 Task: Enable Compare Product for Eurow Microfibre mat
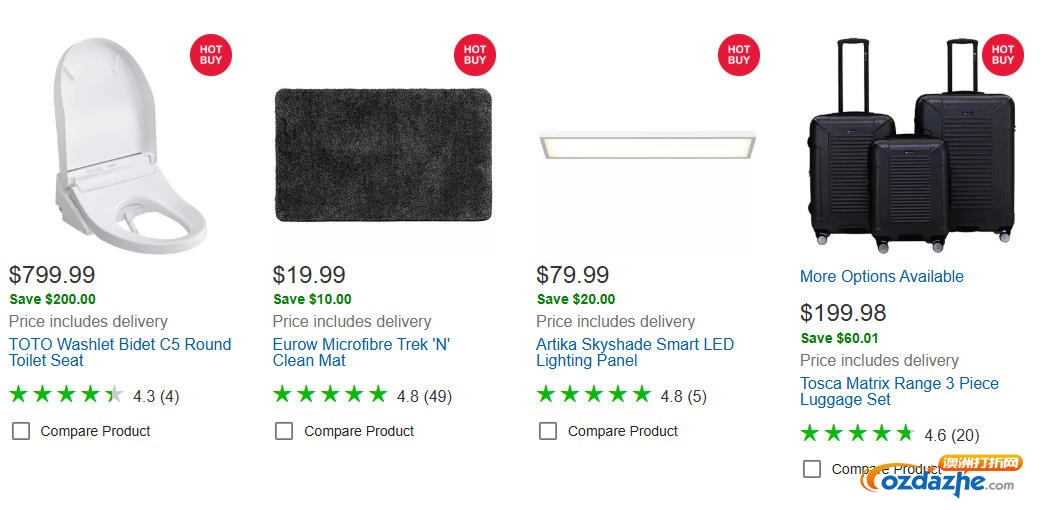[x=285, y=431]
